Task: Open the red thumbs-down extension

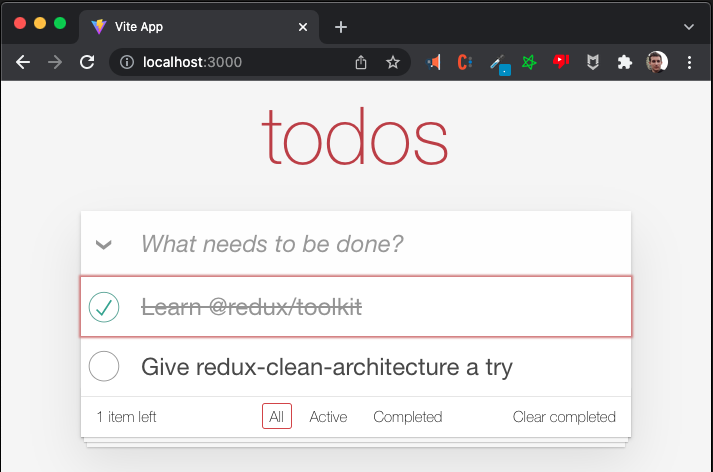Action: (561, 61)
